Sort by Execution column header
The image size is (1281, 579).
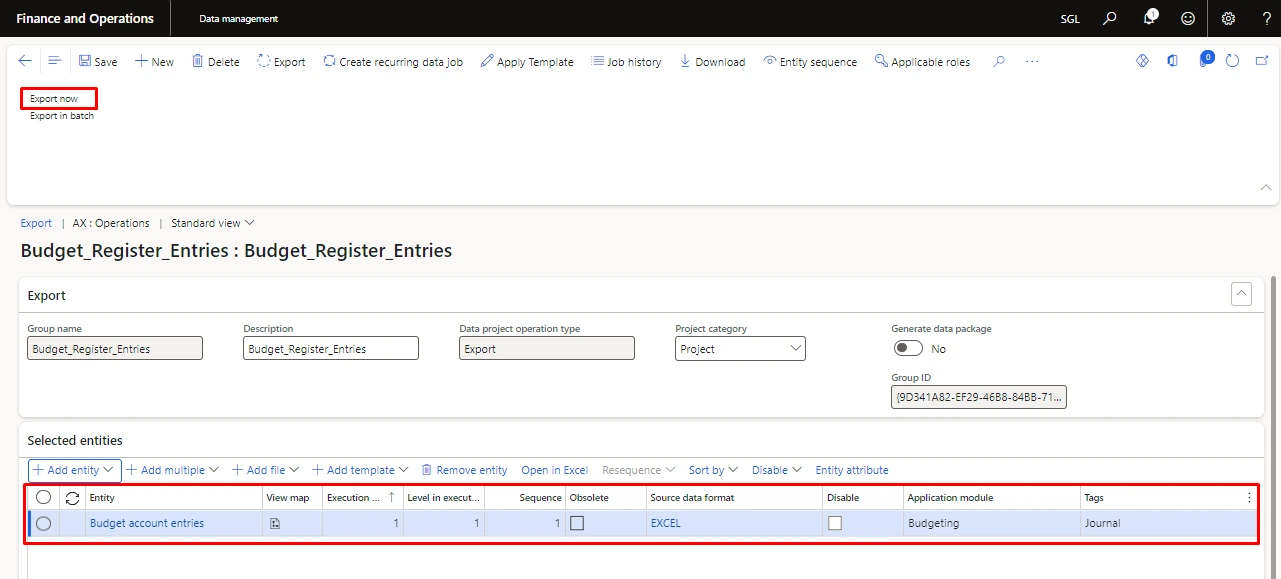[362, 497]
